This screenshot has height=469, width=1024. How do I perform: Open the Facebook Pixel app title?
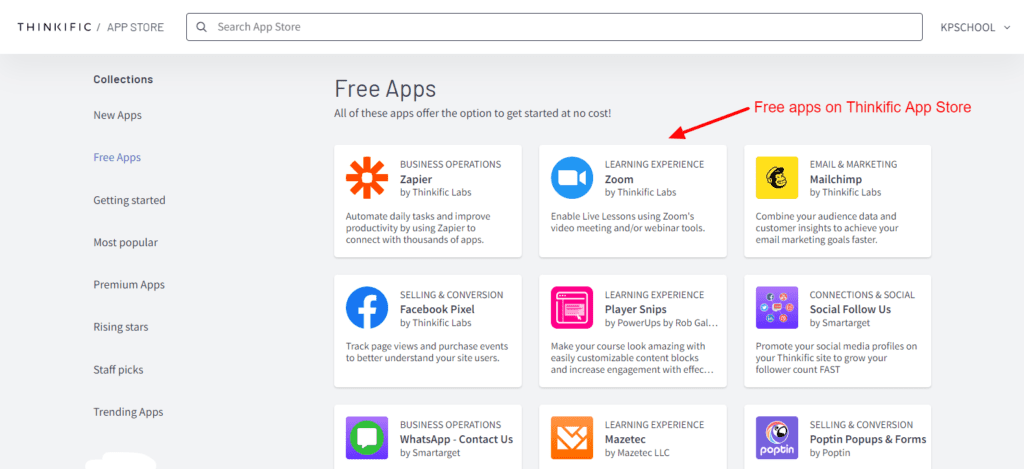[438, 309]
